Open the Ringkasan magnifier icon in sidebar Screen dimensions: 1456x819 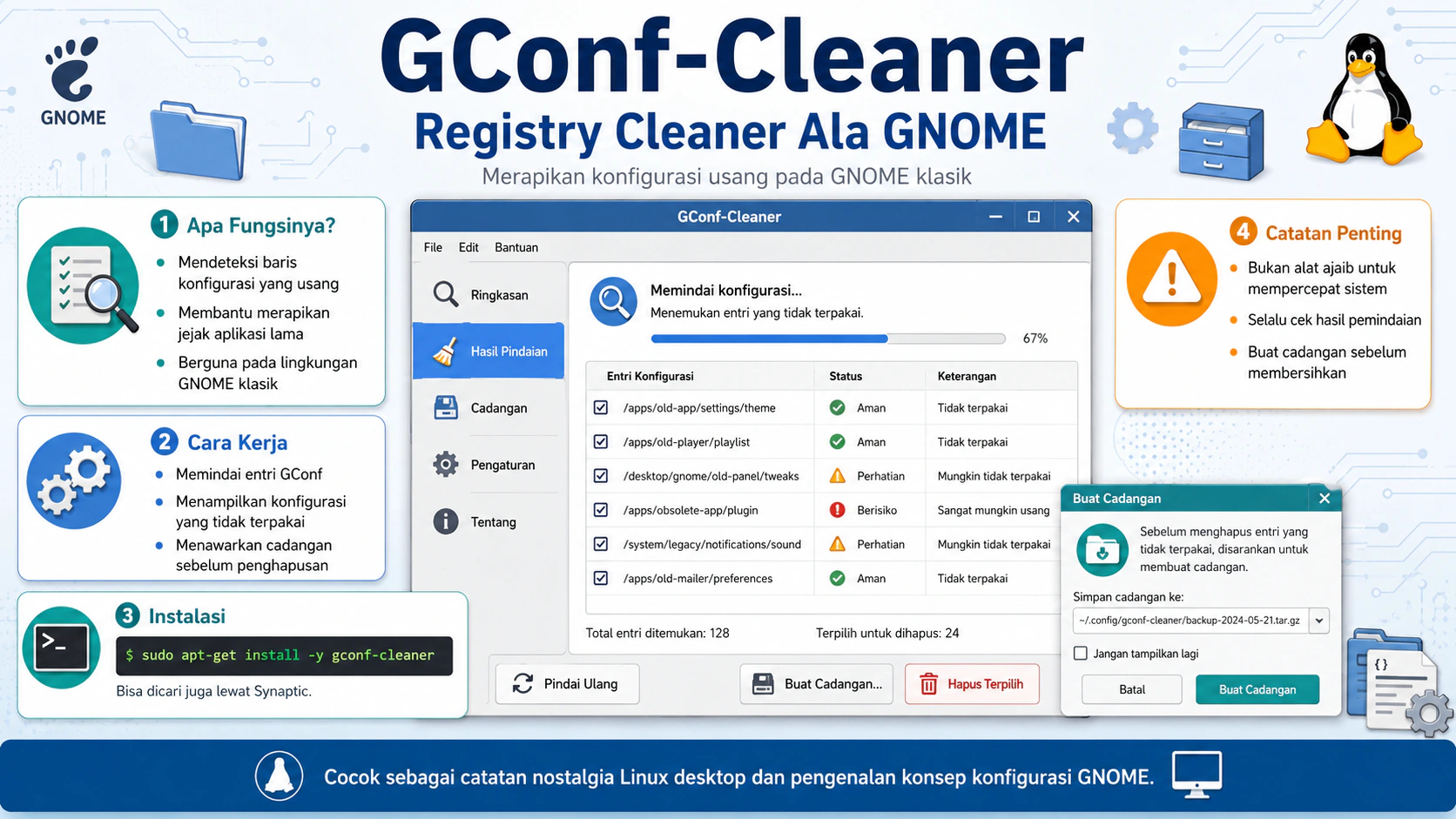[x=446, y=294]
